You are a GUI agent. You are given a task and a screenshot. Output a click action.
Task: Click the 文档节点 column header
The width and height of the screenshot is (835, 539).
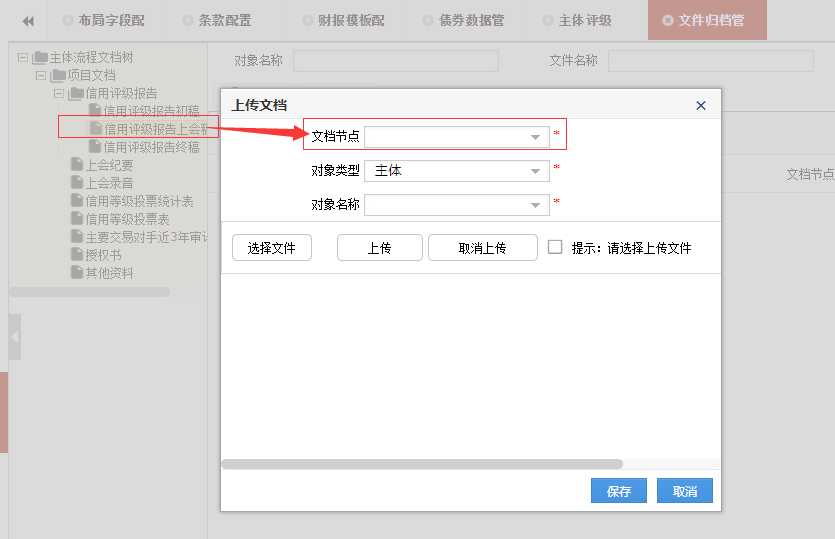[x=810, y=175]
